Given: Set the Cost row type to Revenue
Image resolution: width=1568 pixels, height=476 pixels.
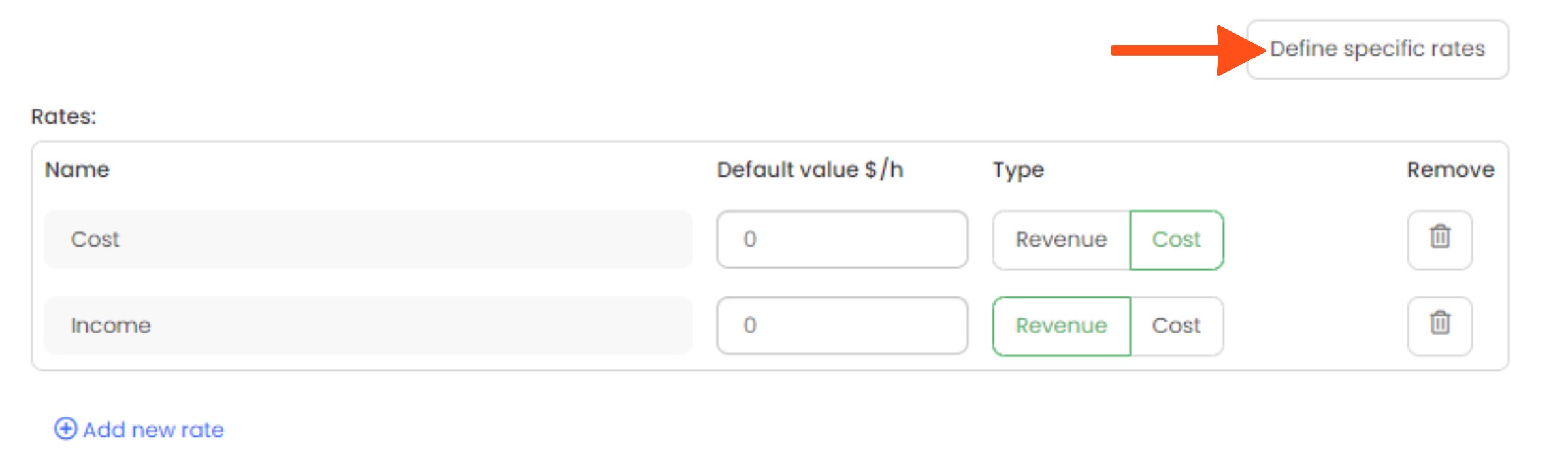Looking at the screenshot, I should click(x=1061, y=239).
